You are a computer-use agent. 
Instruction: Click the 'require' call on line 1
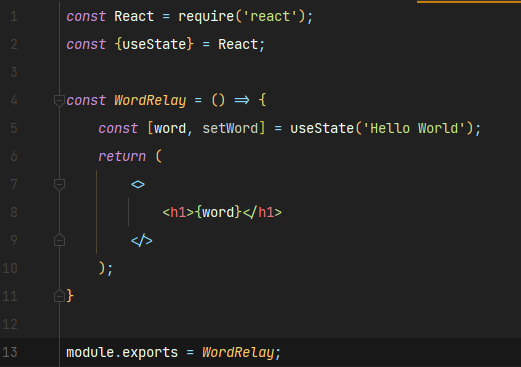[206, 16]
